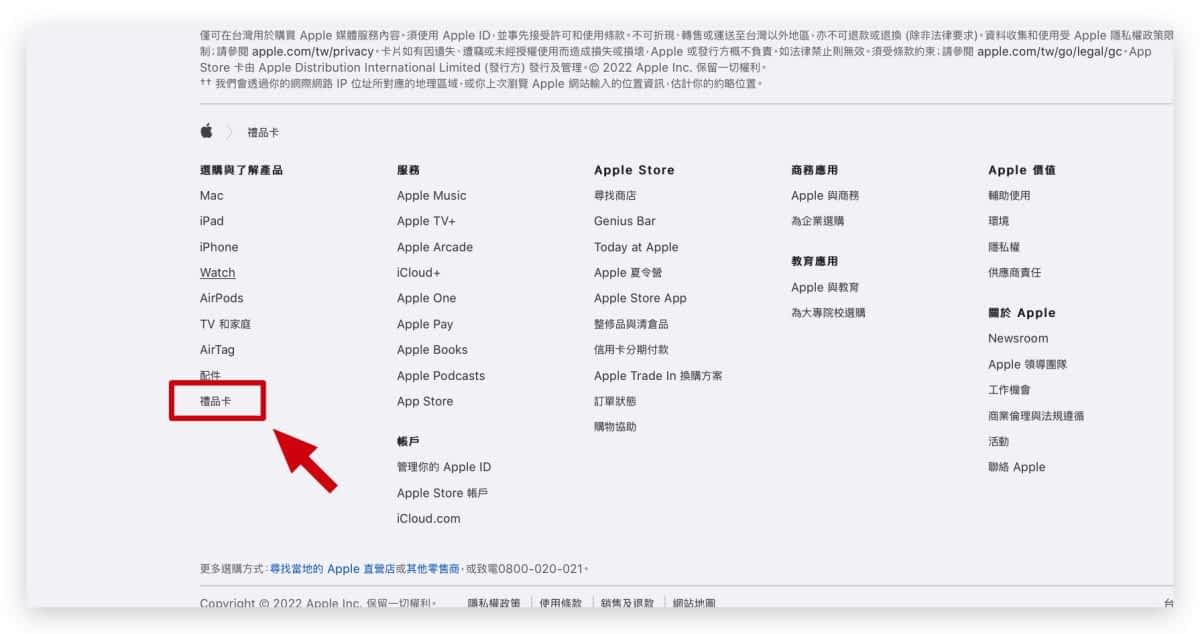Click the 環境 link
The width and height of the screenshot is (1200, 634).
pos(999,221)
